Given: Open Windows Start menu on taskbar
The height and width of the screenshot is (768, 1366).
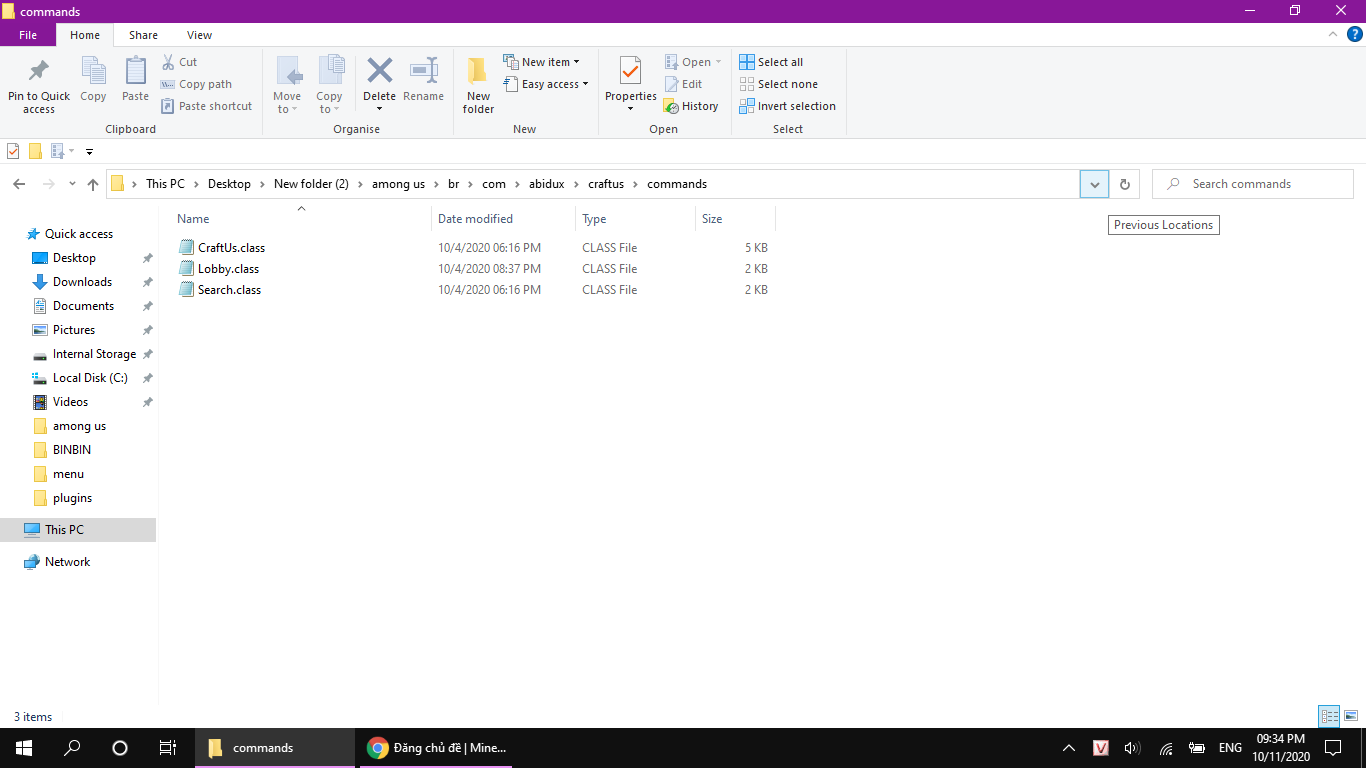Looking at the screenshot, I should coord(24,748).
